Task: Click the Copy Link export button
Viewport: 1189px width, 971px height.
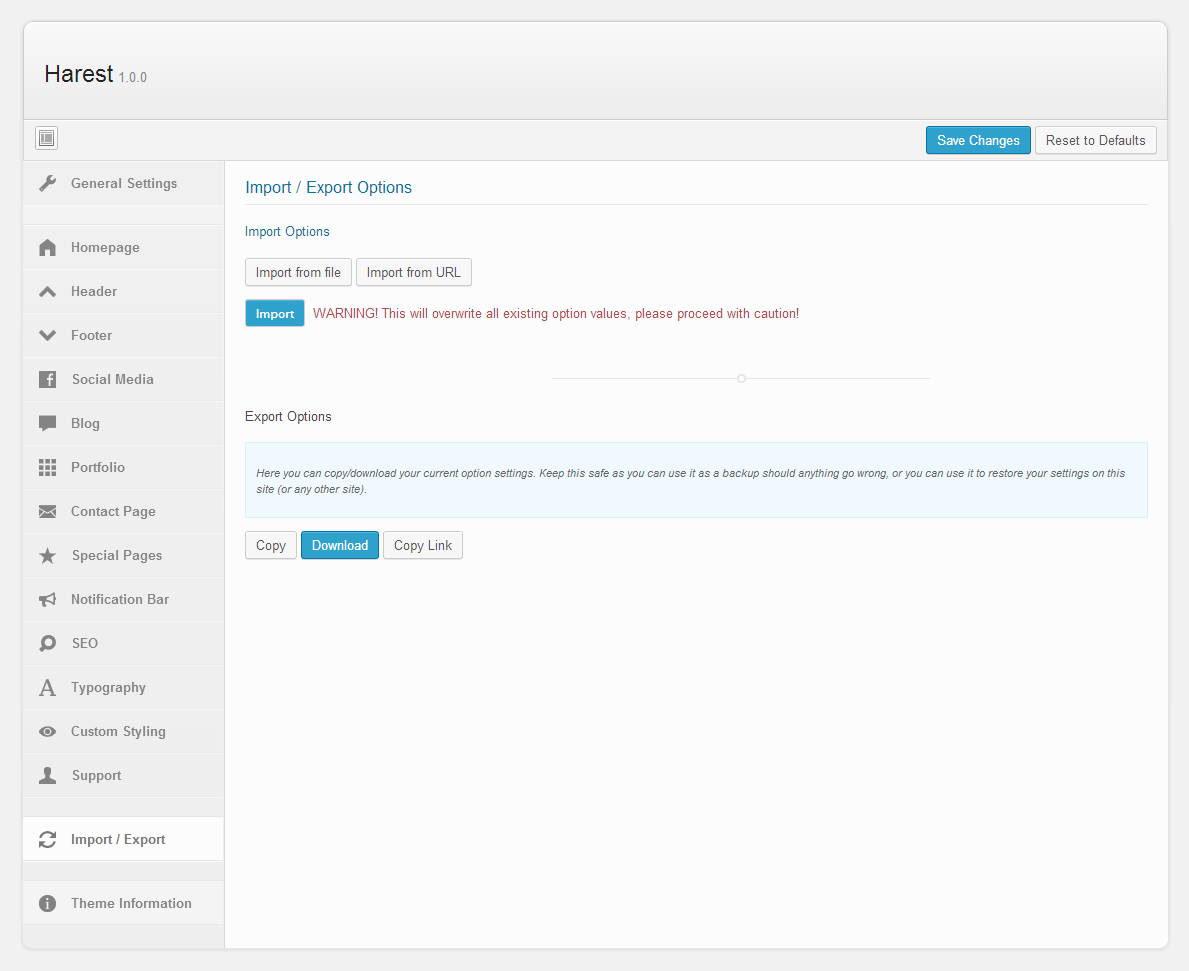Action: pyautogui.click(x=422, y=545)
